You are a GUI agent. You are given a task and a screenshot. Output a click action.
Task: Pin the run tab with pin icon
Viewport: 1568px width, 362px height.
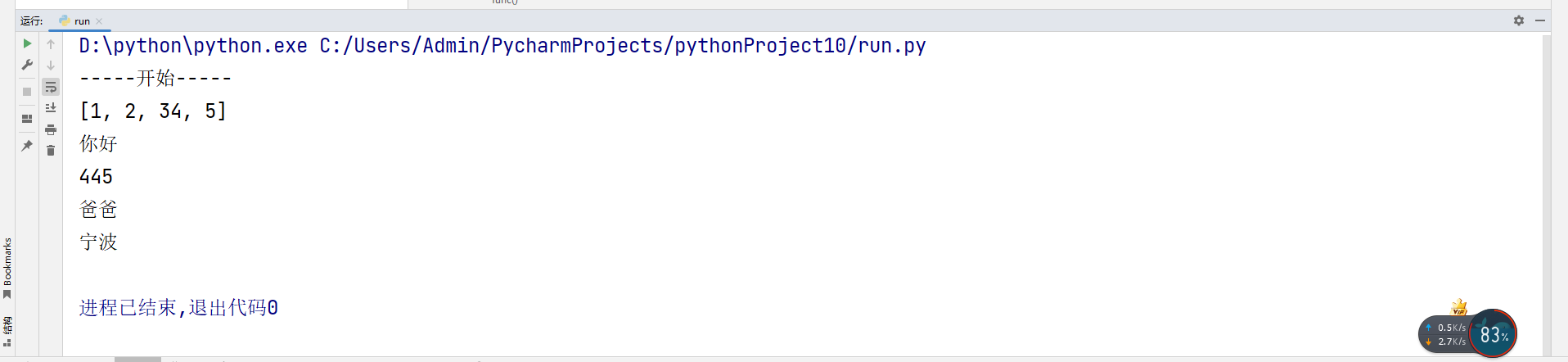27,146
